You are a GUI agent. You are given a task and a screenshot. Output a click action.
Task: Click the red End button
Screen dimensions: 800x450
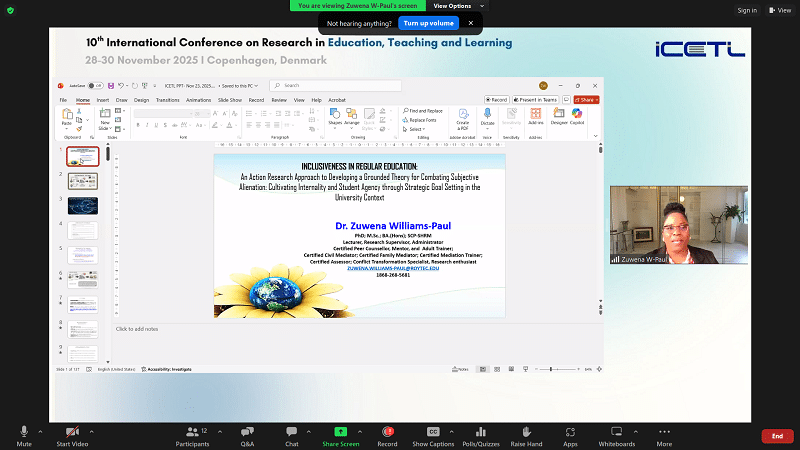(x=777, y=436)
